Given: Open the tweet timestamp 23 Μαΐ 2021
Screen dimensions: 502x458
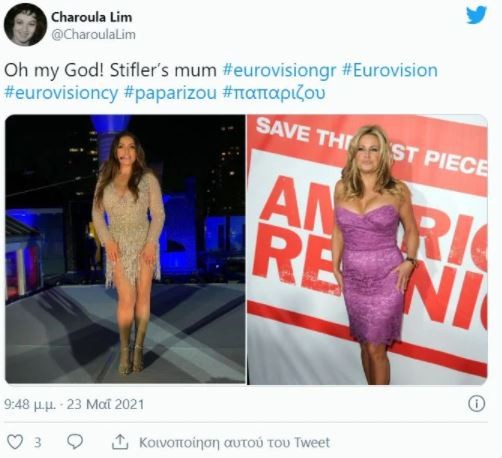Looking at the screenshot, I should tap(105, 404).
